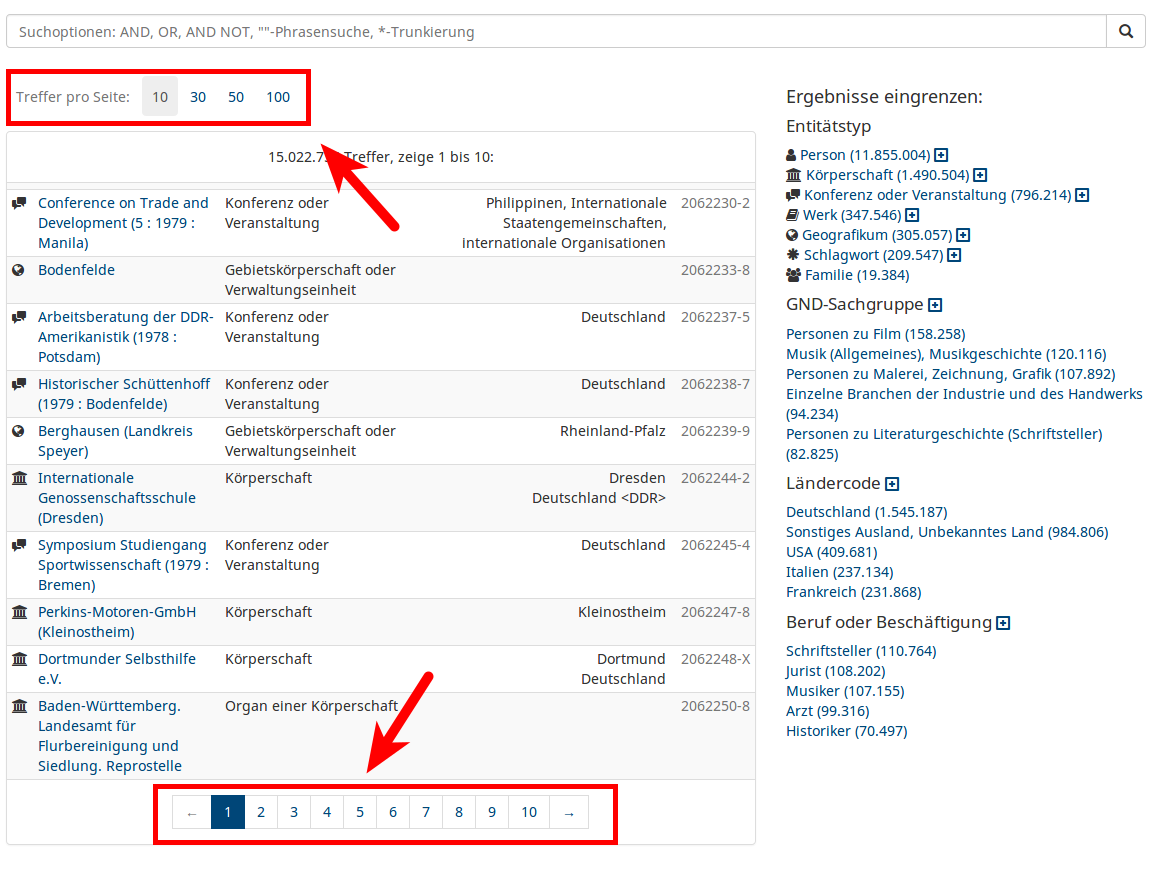Click the magnifier search button
Viewport: 1158px width, 871px height.
[x=1125, y=31]
